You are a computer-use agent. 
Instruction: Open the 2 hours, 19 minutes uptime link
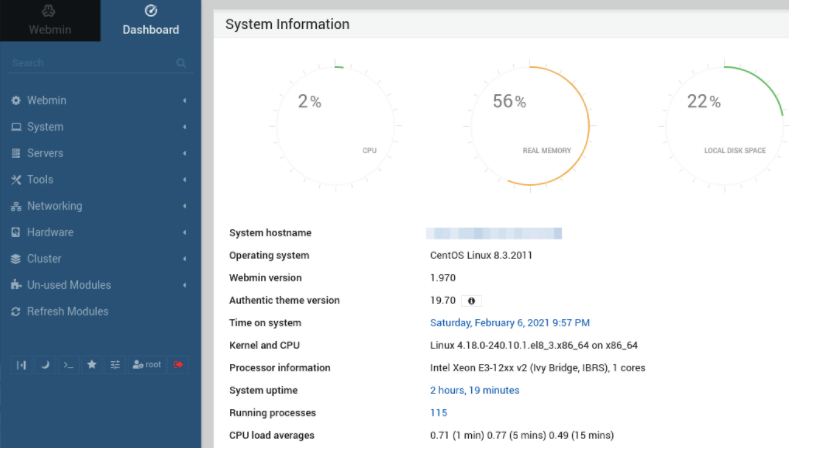pos(474,390)
